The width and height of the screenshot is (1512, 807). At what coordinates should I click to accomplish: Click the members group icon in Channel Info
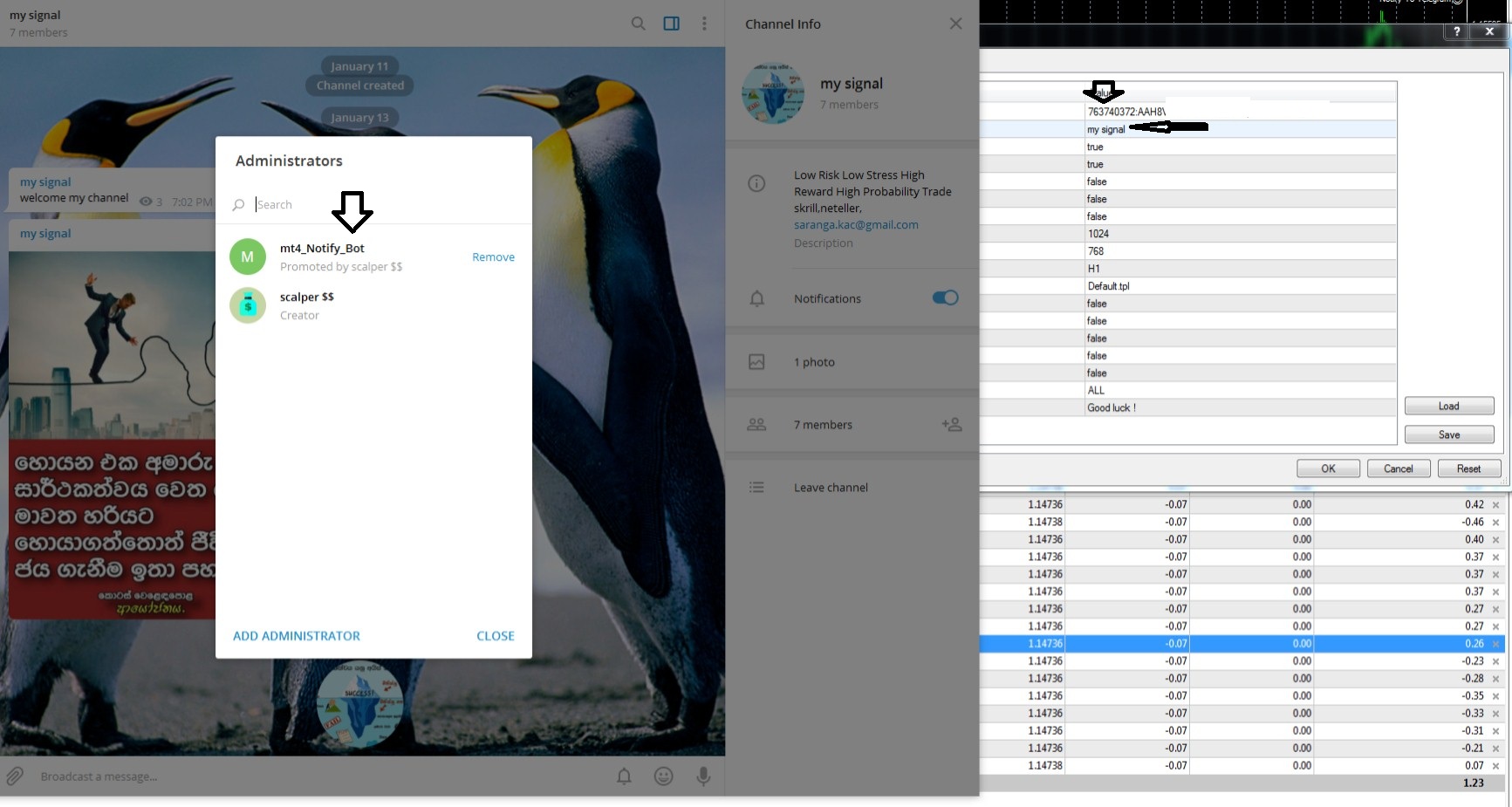tap(756, 424)
